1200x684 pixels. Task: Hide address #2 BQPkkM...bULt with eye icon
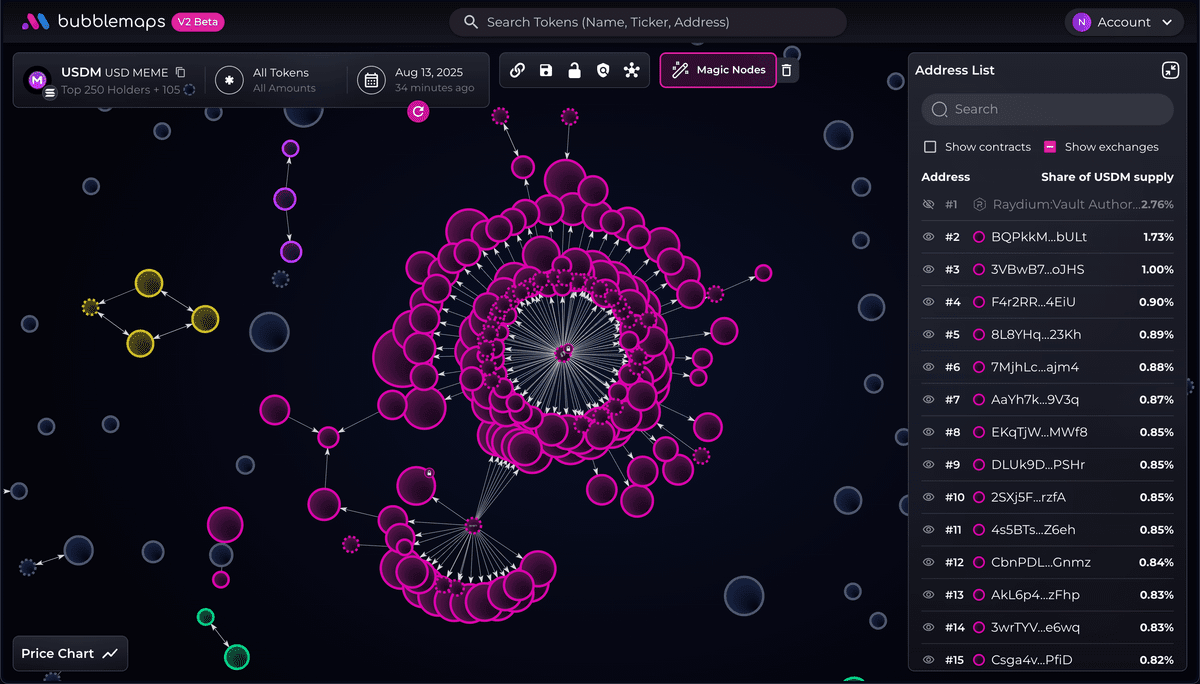coord(928,237)
